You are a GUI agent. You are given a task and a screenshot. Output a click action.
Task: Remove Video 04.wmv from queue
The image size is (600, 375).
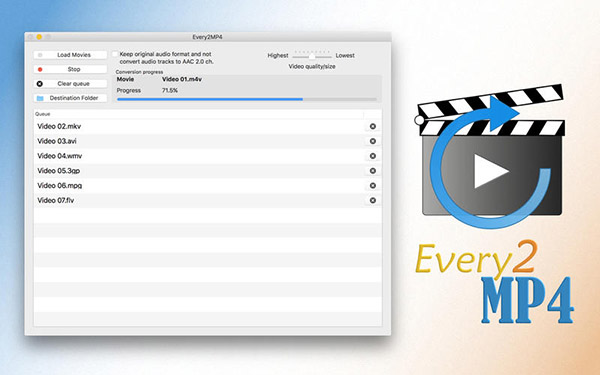(x=372, y=156)
